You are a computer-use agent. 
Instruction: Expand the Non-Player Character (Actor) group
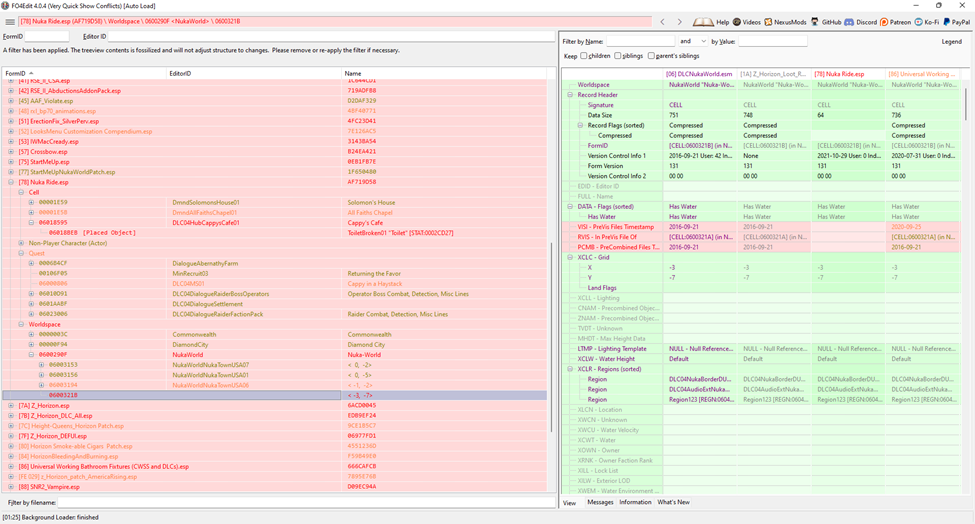point(21,243)
